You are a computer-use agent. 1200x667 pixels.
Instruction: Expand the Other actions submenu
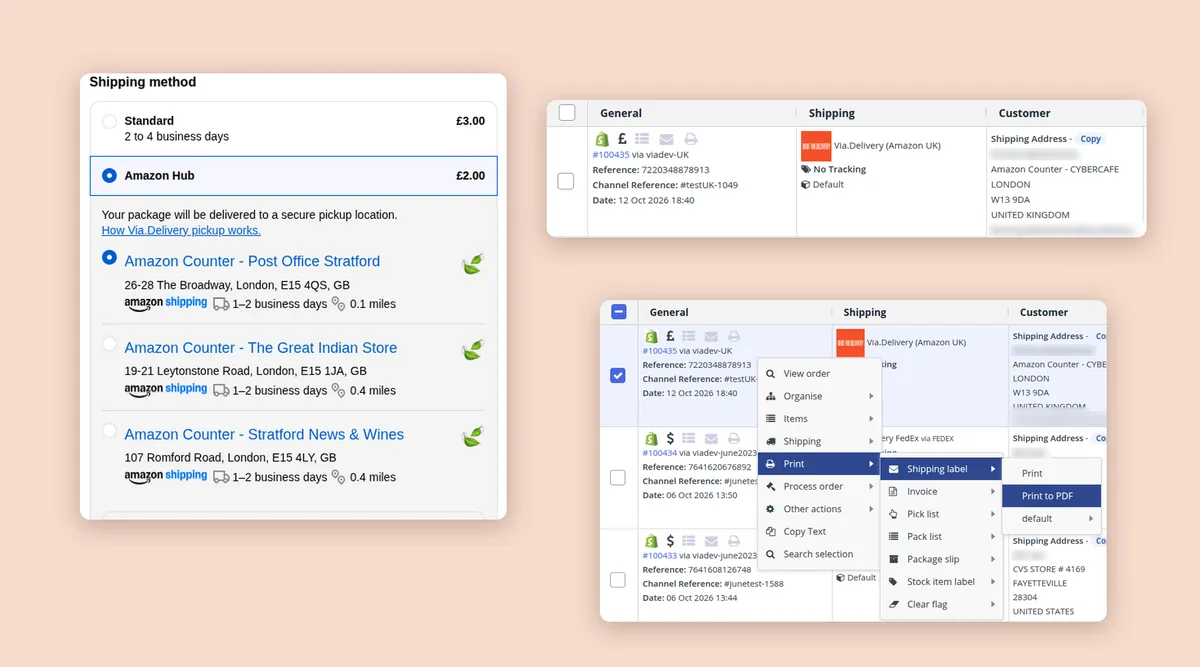[x=819, y=509]
